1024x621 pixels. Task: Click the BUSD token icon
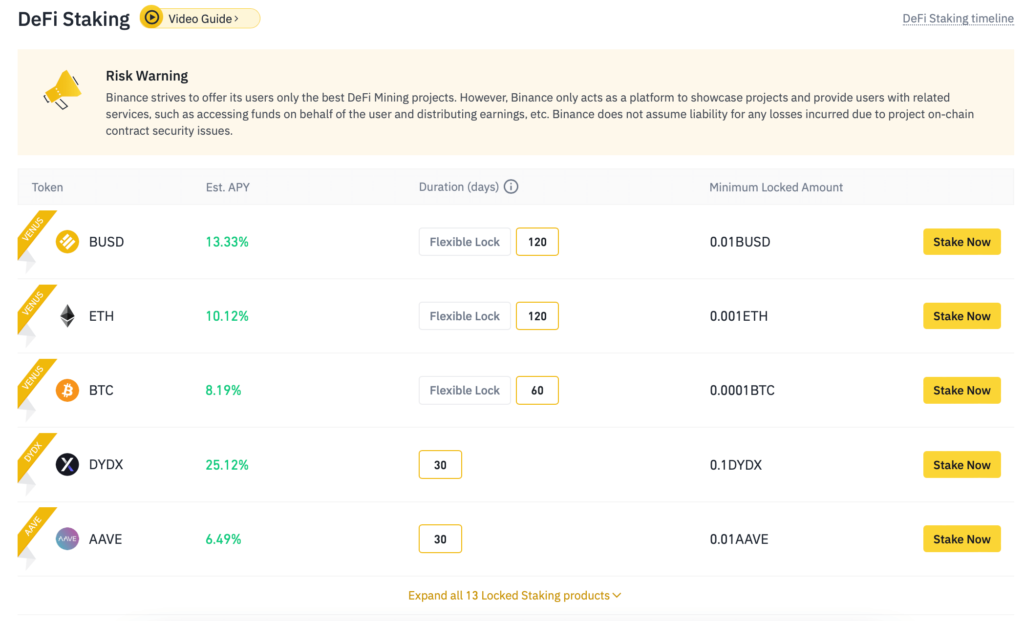pos(66,241)
